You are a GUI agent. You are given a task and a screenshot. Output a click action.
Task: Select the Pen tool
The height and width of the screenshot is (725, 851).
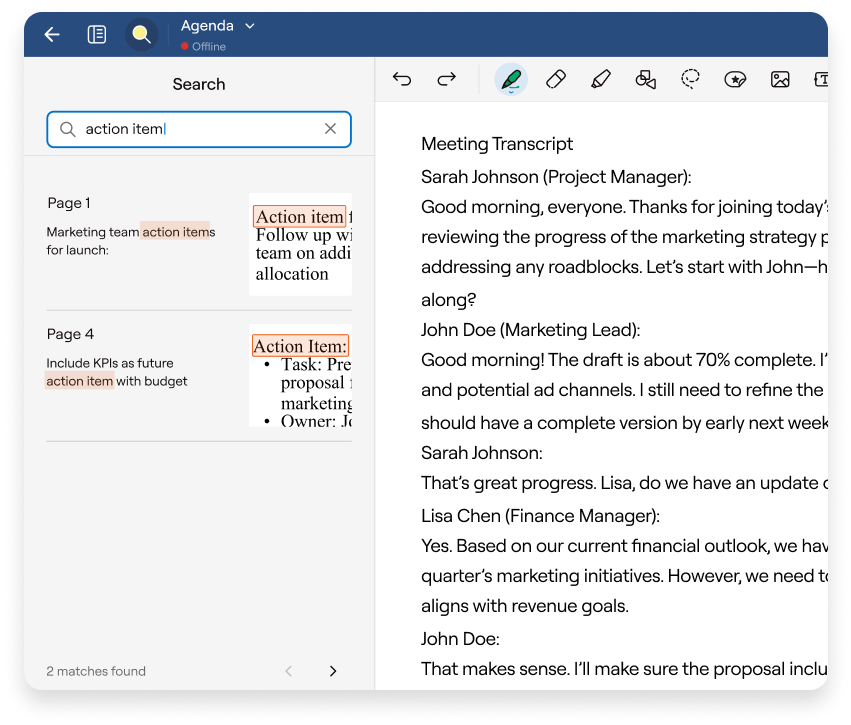(x=511, y=80)
